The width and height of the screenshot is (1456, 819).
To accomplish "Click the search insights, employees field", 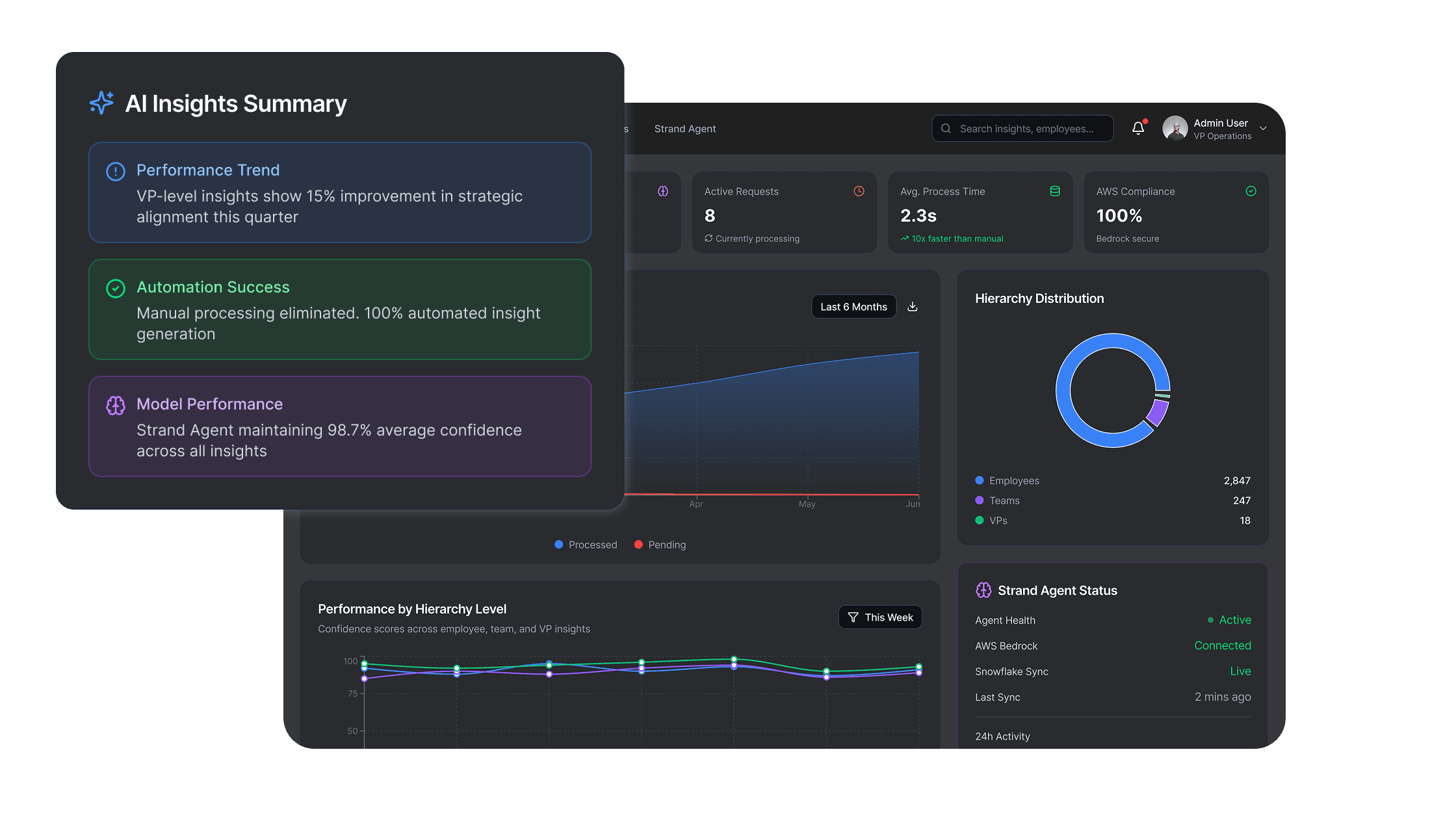I will [x=1022, y=128].
